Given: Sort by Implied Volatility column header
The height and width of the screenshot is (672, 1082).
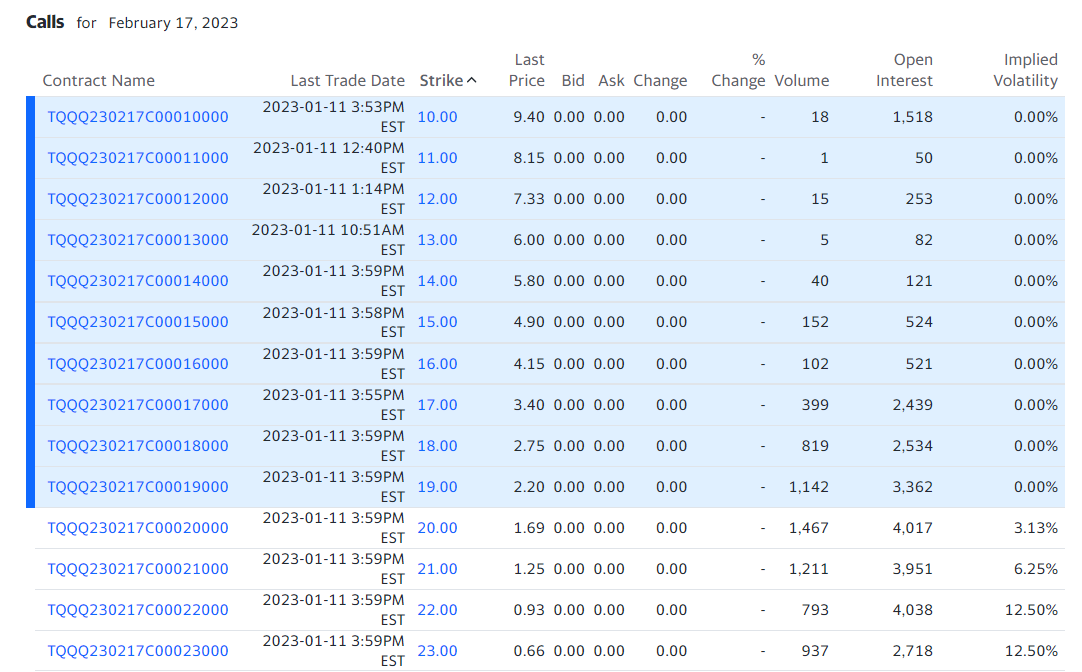Looking at the screenshot, I should pyautogui.click(x=1025, y=70).
